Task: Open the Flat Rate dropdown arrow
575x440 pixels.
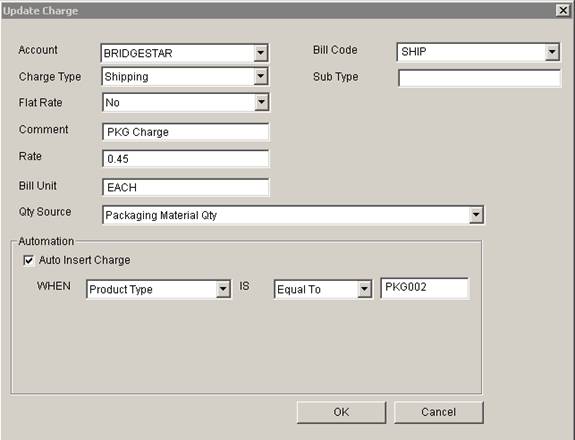Action: click(261, 102)
